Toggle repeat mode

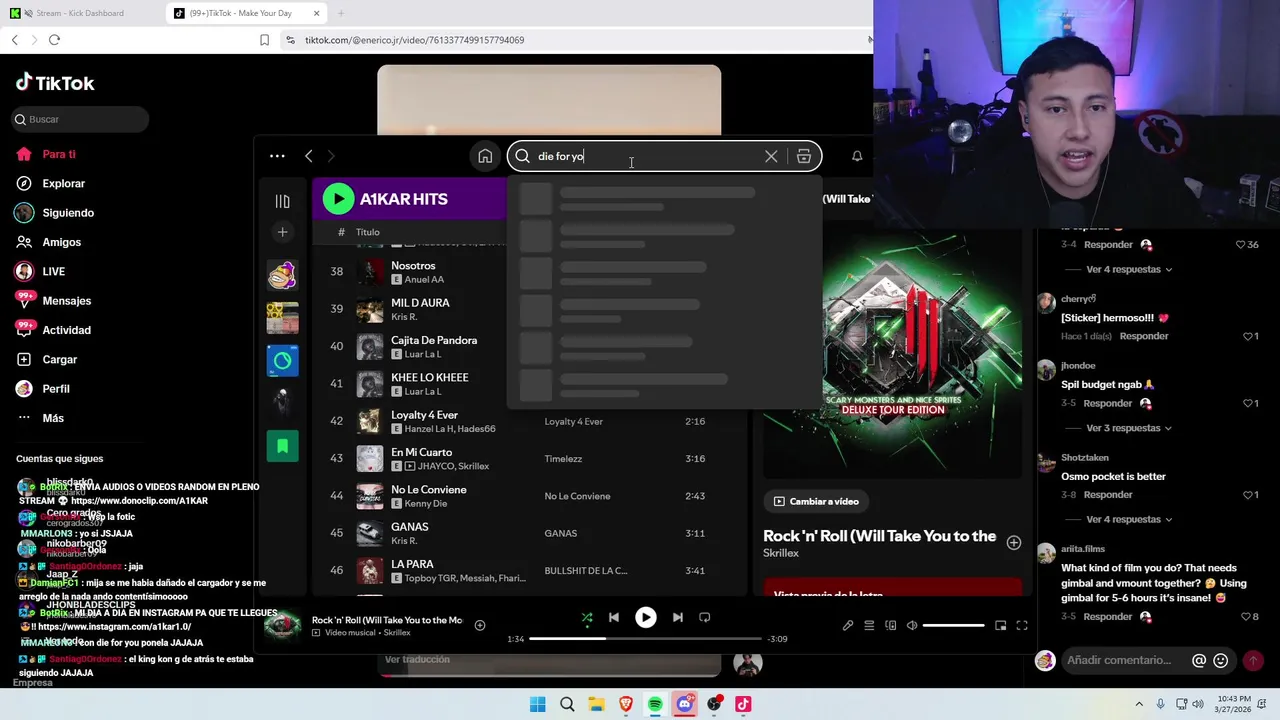[705, 618]
